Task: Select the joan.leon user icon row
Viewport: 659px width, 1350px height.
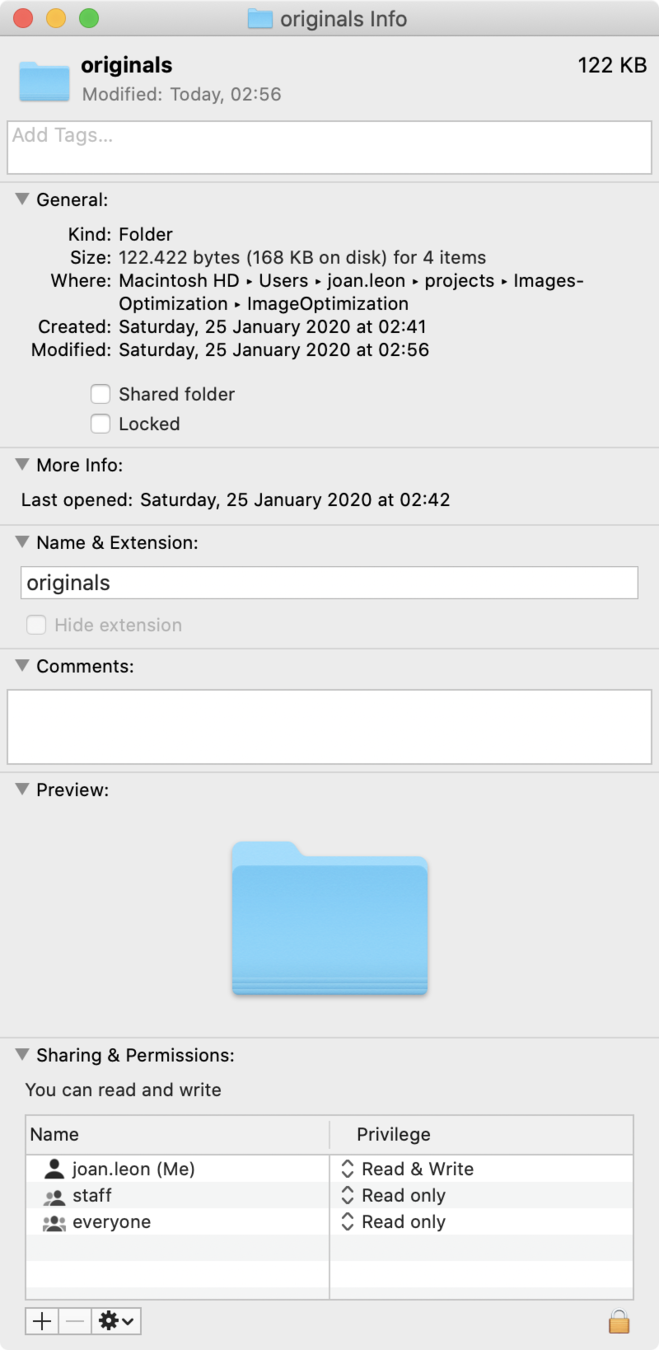Action: pyautogui.click(x=329, y=1168)
